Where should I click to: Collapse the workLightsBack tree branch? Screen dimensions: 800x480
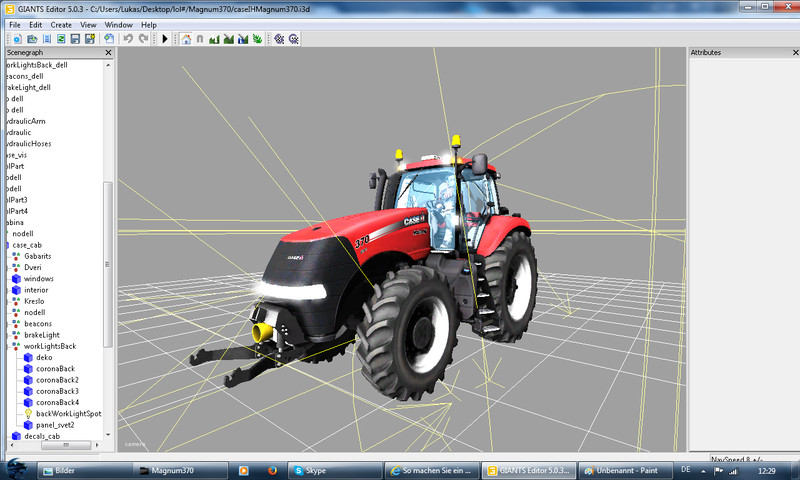pyautogui.click(x=8, y=346)
